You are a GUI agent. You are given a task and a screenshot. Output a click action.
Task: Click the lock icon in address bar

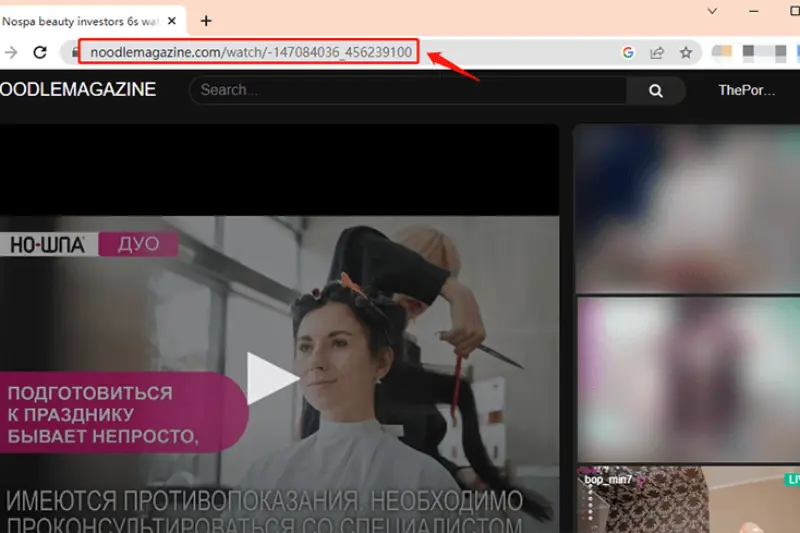75,53
